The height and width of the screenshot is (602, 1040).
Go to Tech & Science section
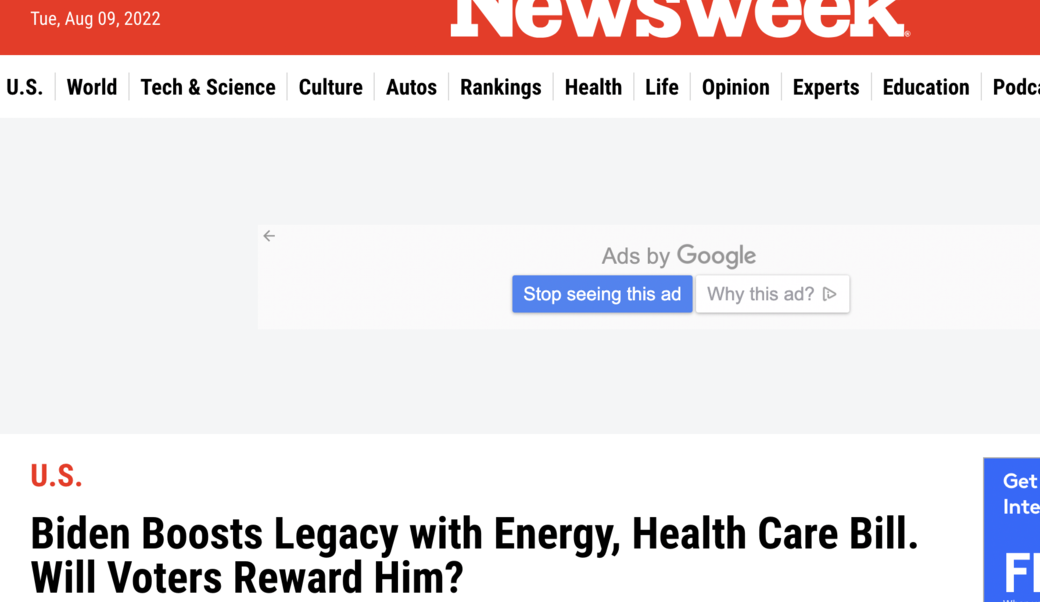208,87
